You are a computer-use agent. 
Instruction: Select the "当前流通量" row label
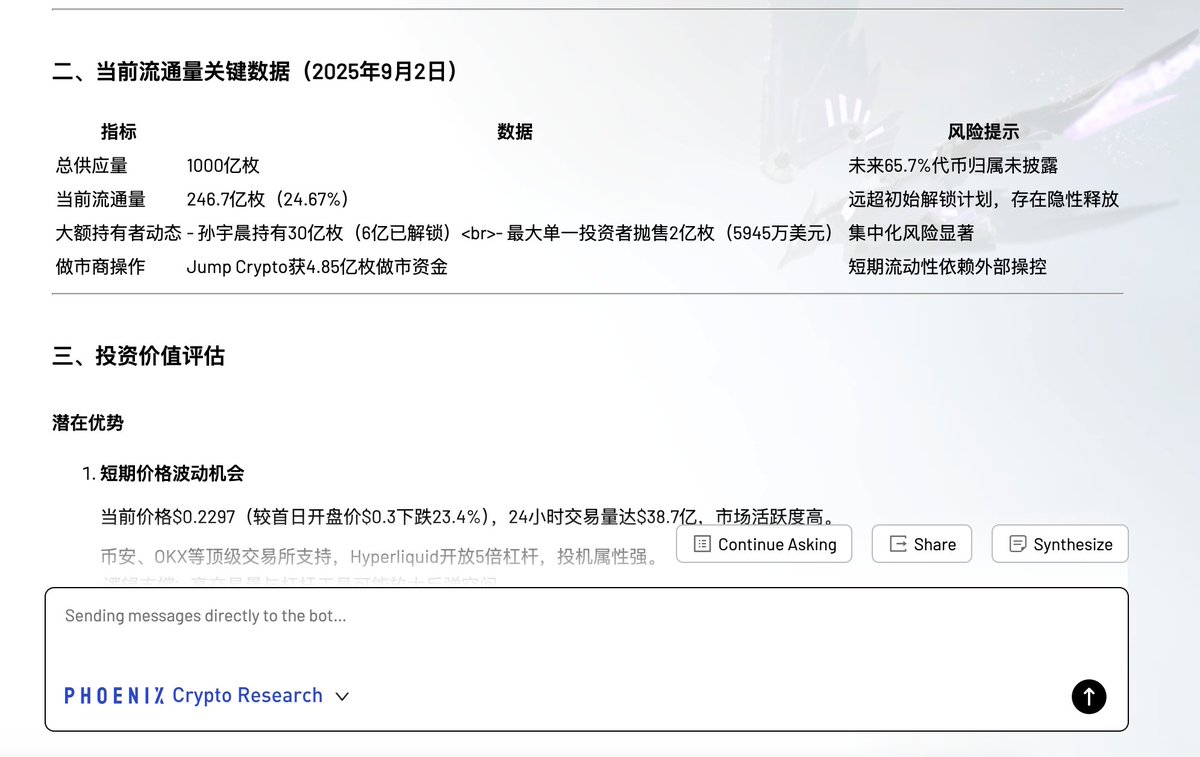pos(101,200)
